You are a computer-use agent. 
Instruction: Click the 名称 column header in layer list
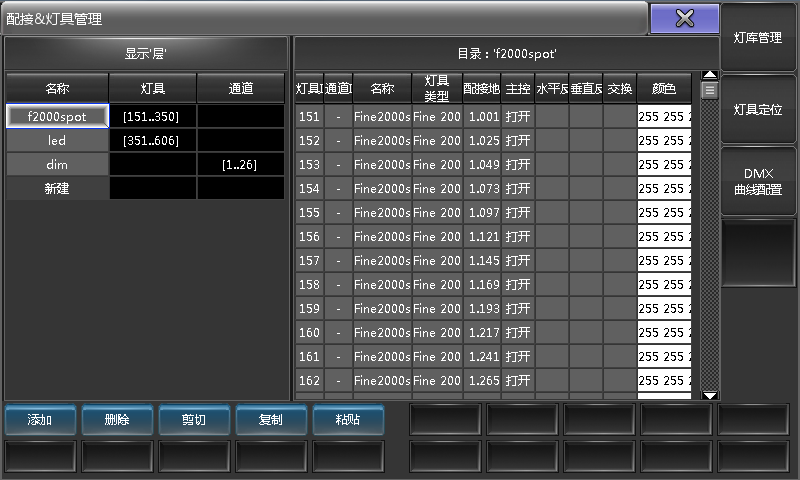pos(57,88)
